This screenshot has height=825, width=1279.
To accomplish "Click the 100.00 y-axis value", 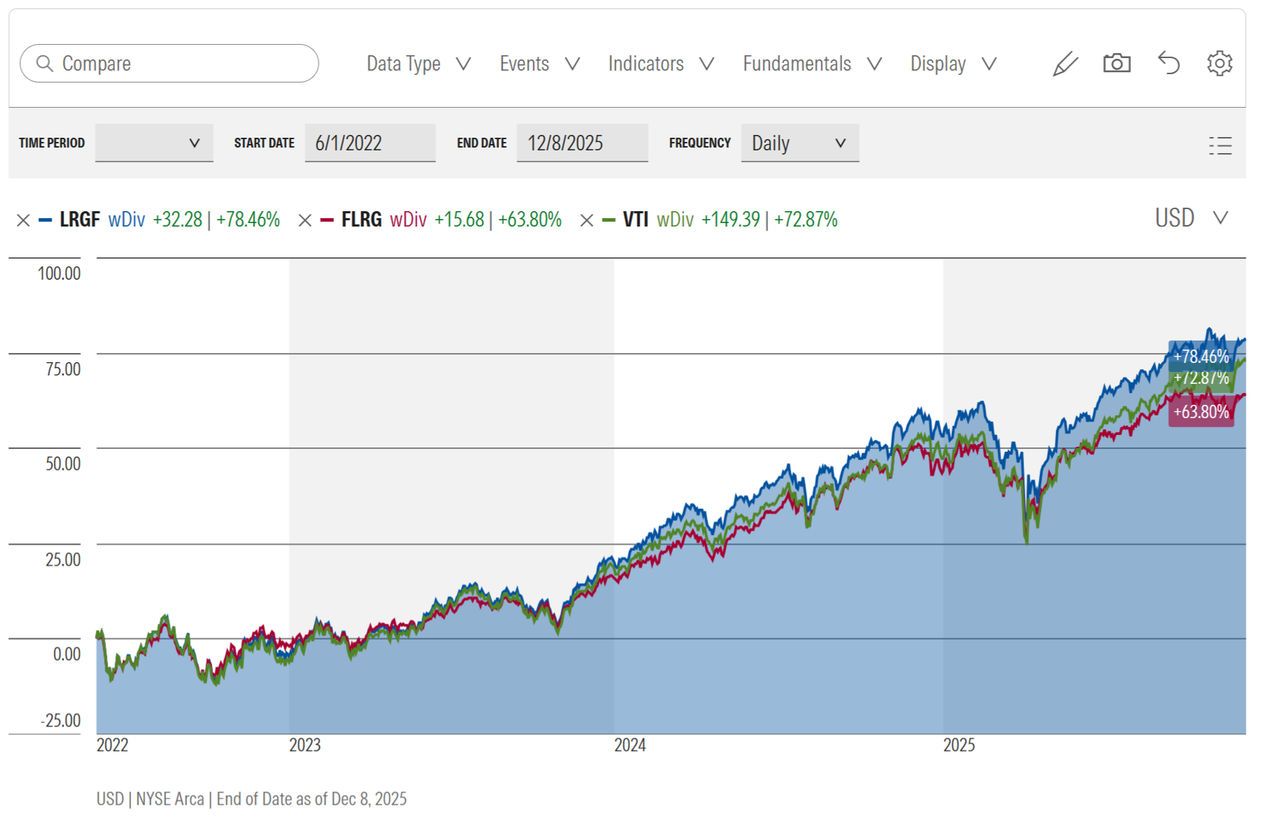I will (59, 273).
